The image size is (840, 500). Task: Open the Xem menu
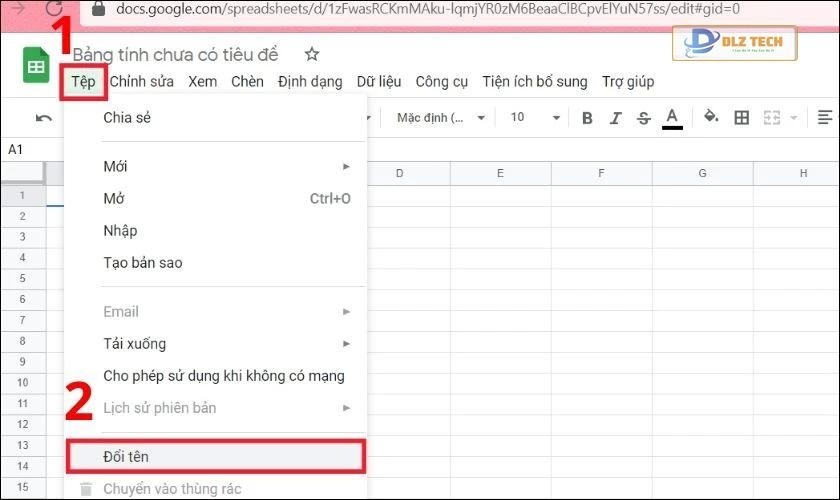coord(202,81)
